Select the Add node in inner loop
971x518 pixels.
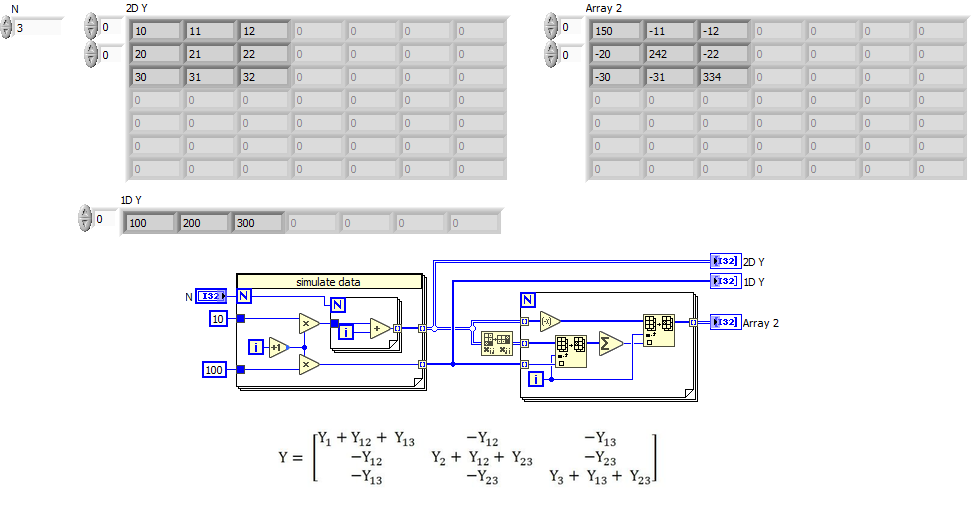380,329
